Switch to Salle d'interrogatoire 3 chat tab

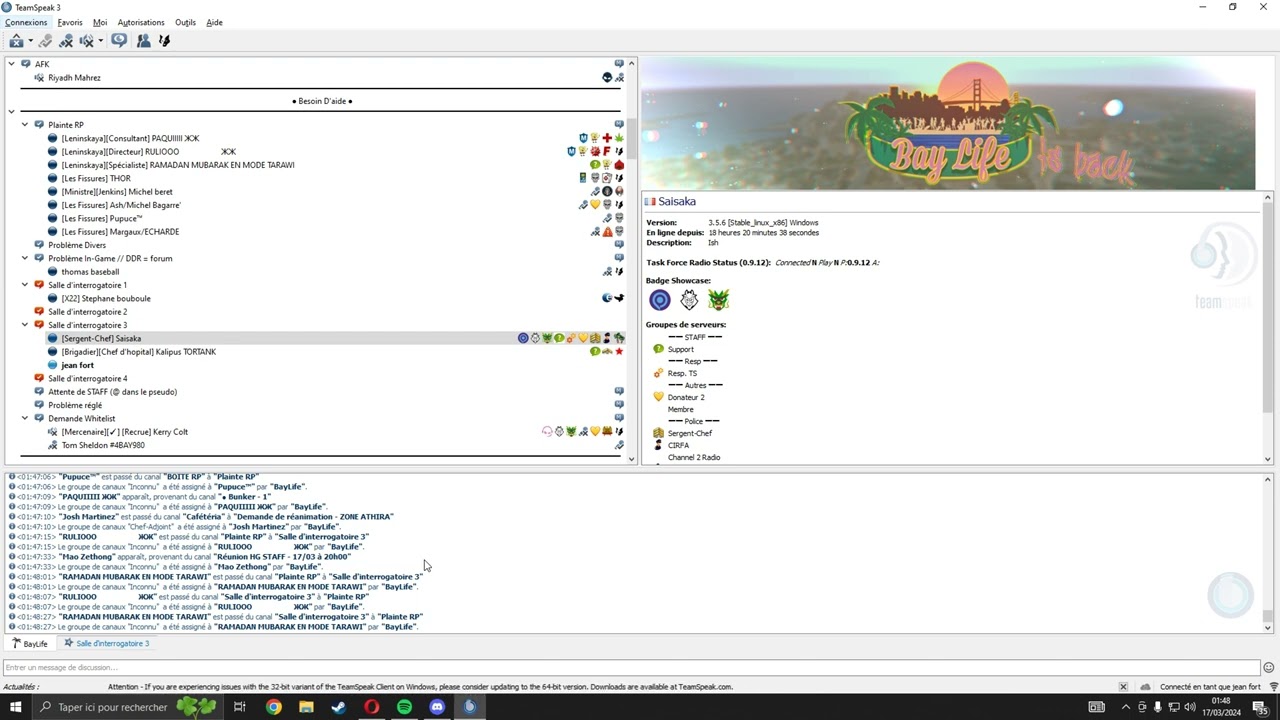click(x=107, y=644)
